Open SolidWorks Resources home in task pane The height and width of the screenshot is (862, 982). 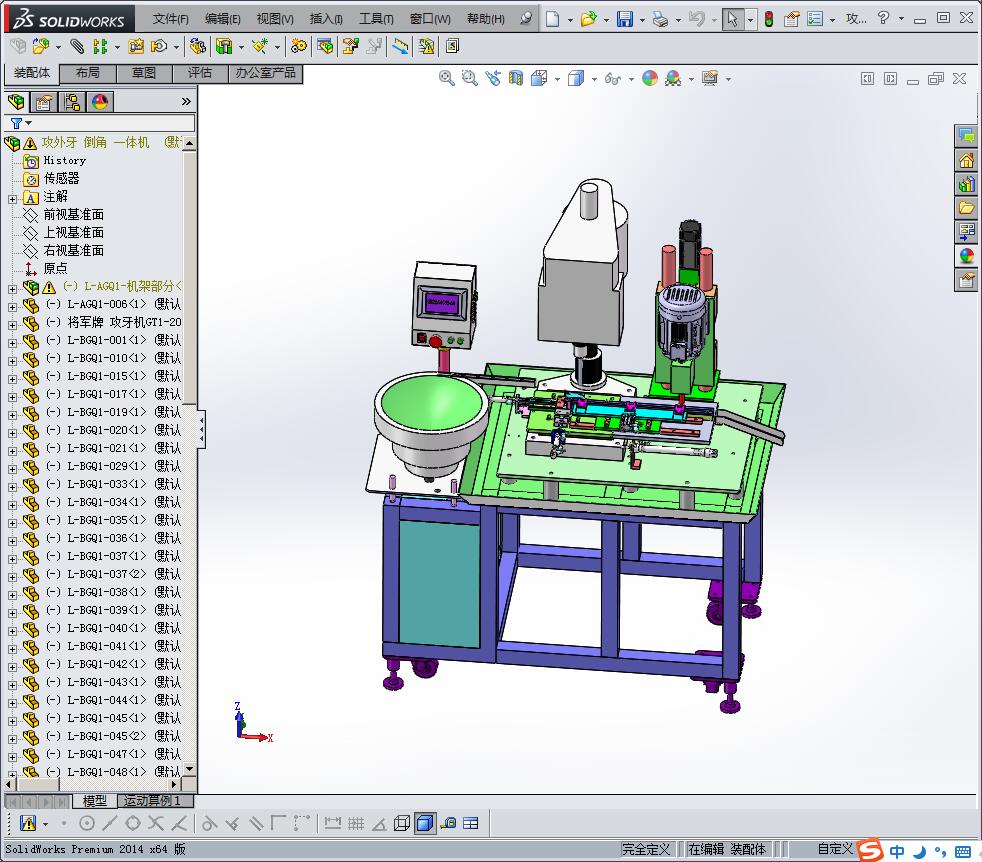pyautogui.click(x=966, y=161)
